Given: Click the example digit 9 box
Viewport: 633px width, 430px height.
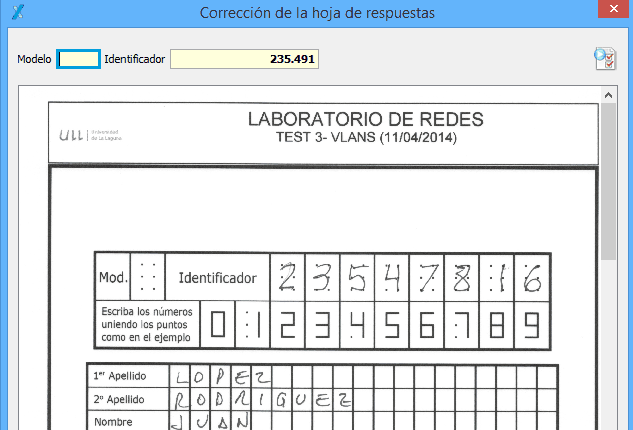Looking at the screenshot, I should [x=532, y=325].
